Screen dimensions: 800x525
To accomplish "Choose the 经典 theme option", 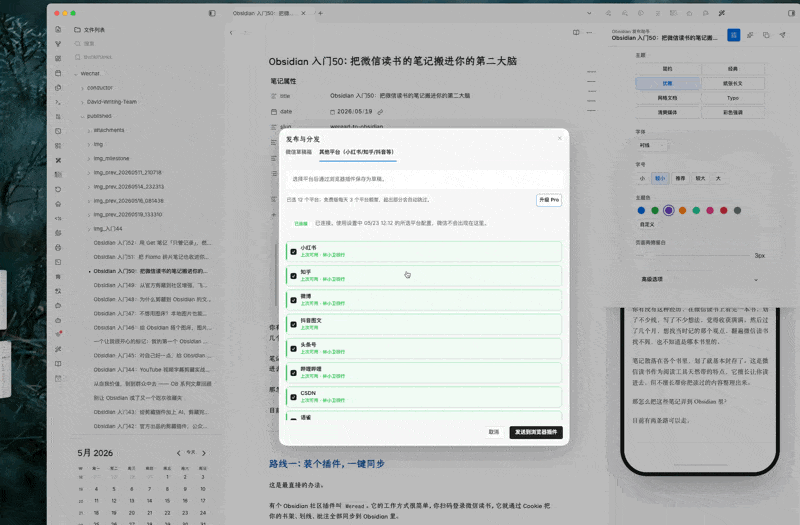I will coord(733,69).
